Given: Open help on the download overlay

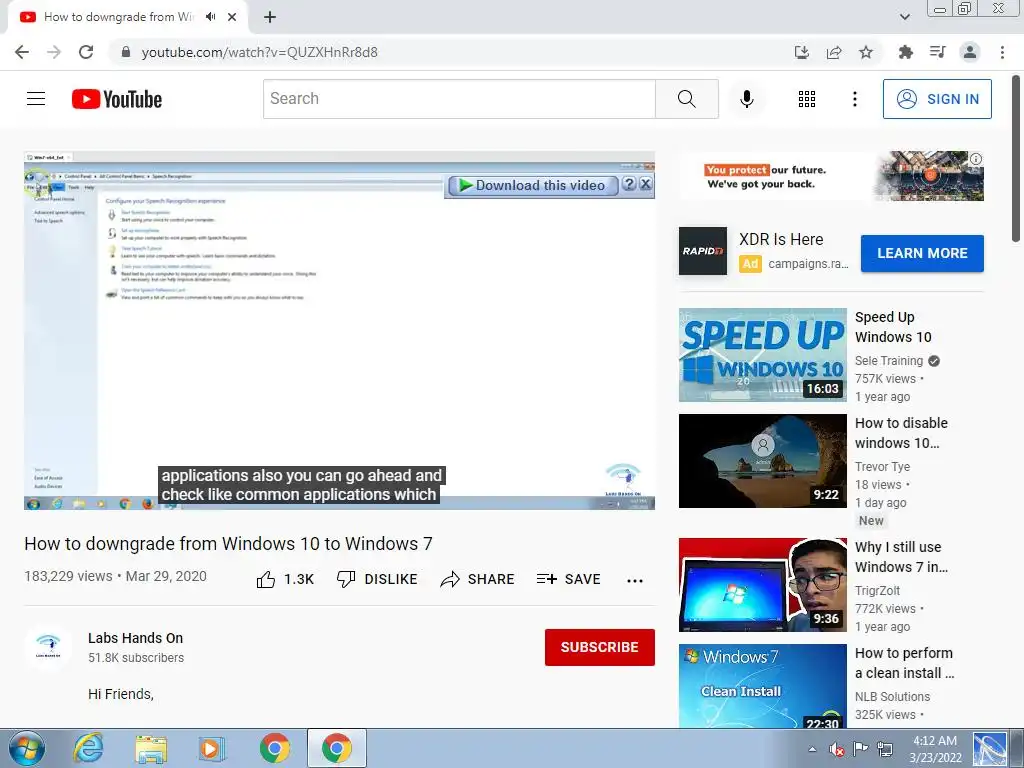Looking at the screenshot, I should pos(629,184).
